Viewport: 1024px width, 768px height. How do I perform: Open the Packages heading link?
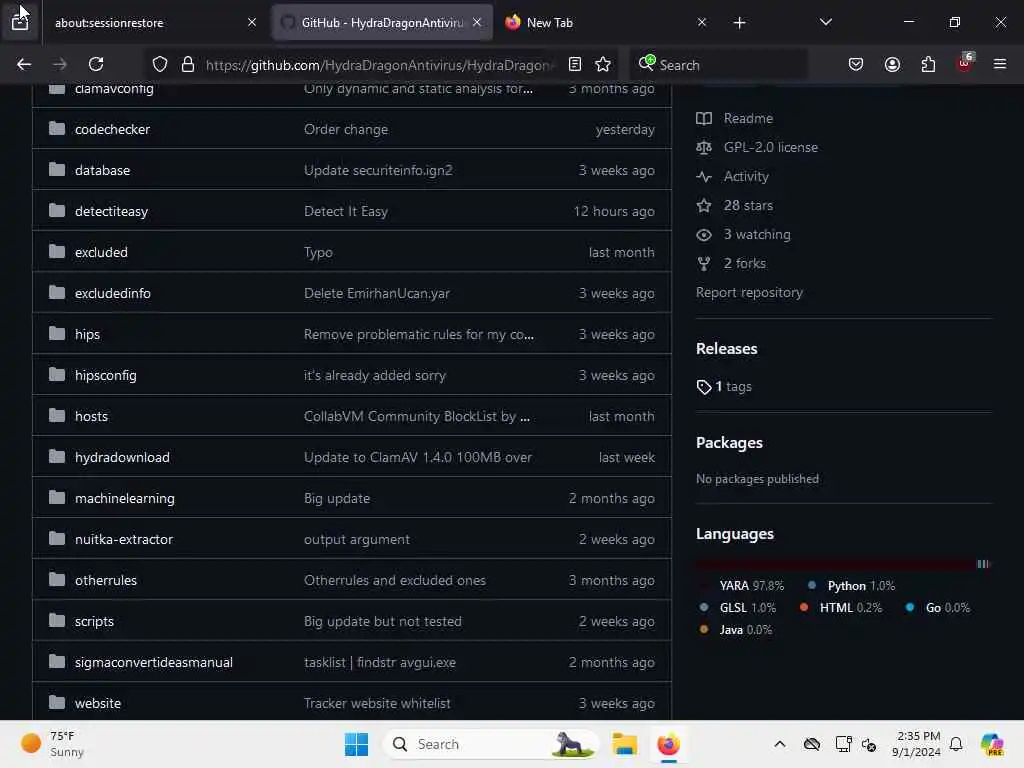pyautogui.click(x=729, y=443)
